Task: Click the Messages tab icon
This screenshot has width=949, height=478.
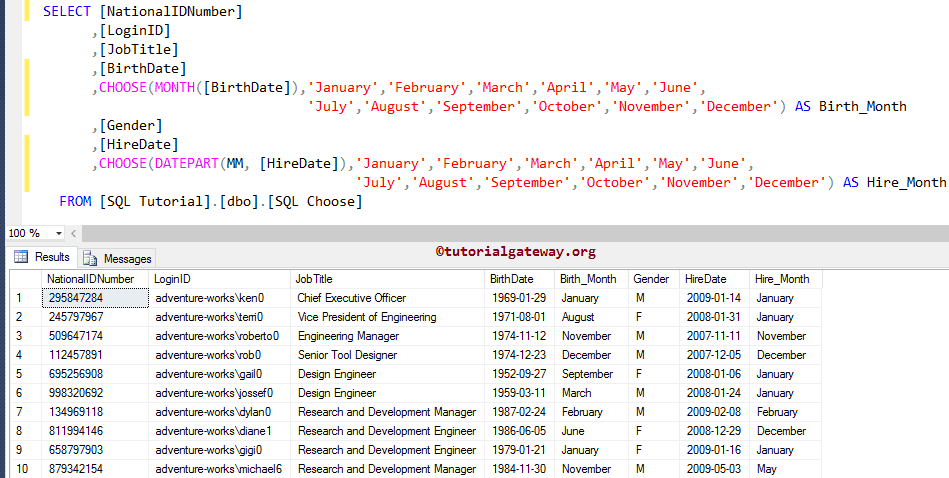Action: pos(91,258)
